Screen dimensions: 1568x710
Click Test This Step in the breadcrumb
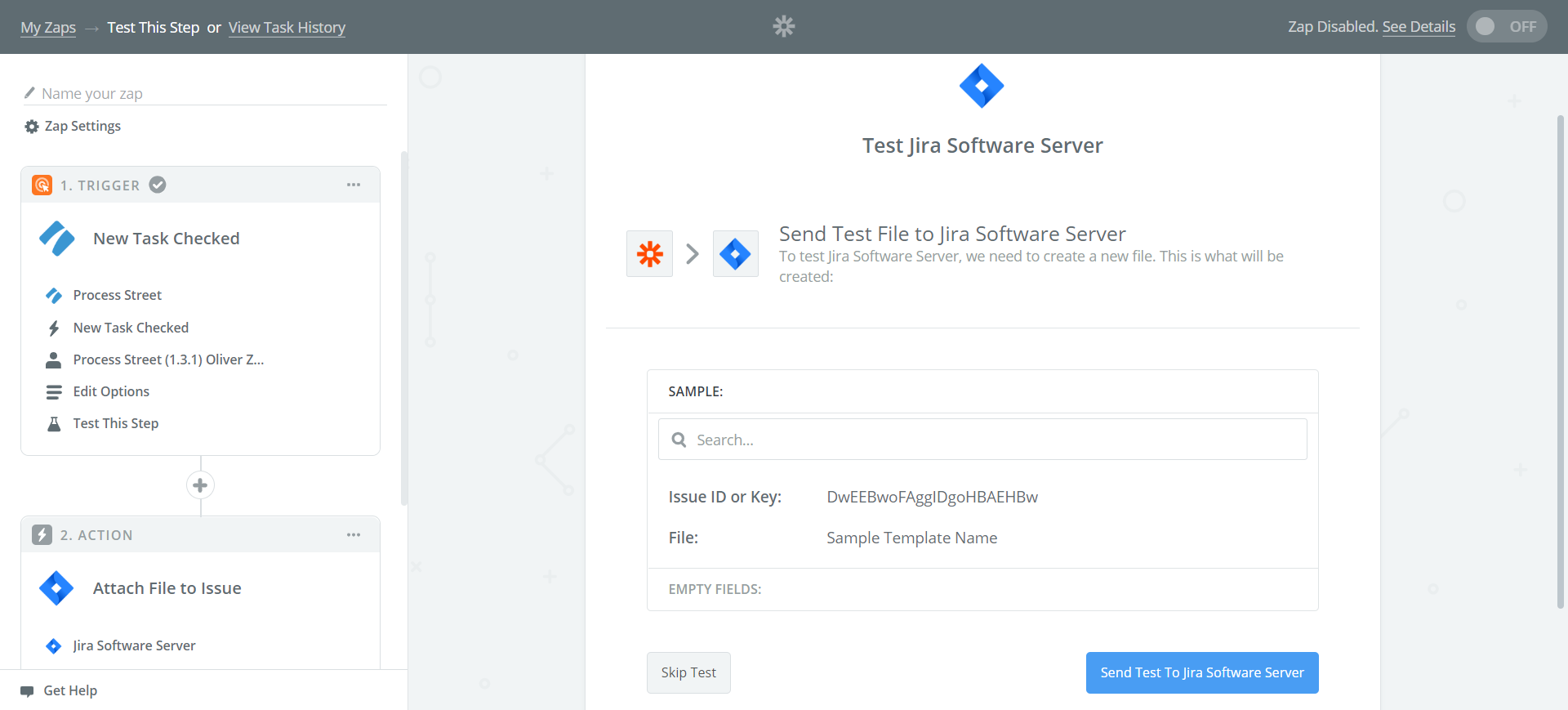(154, 28)
